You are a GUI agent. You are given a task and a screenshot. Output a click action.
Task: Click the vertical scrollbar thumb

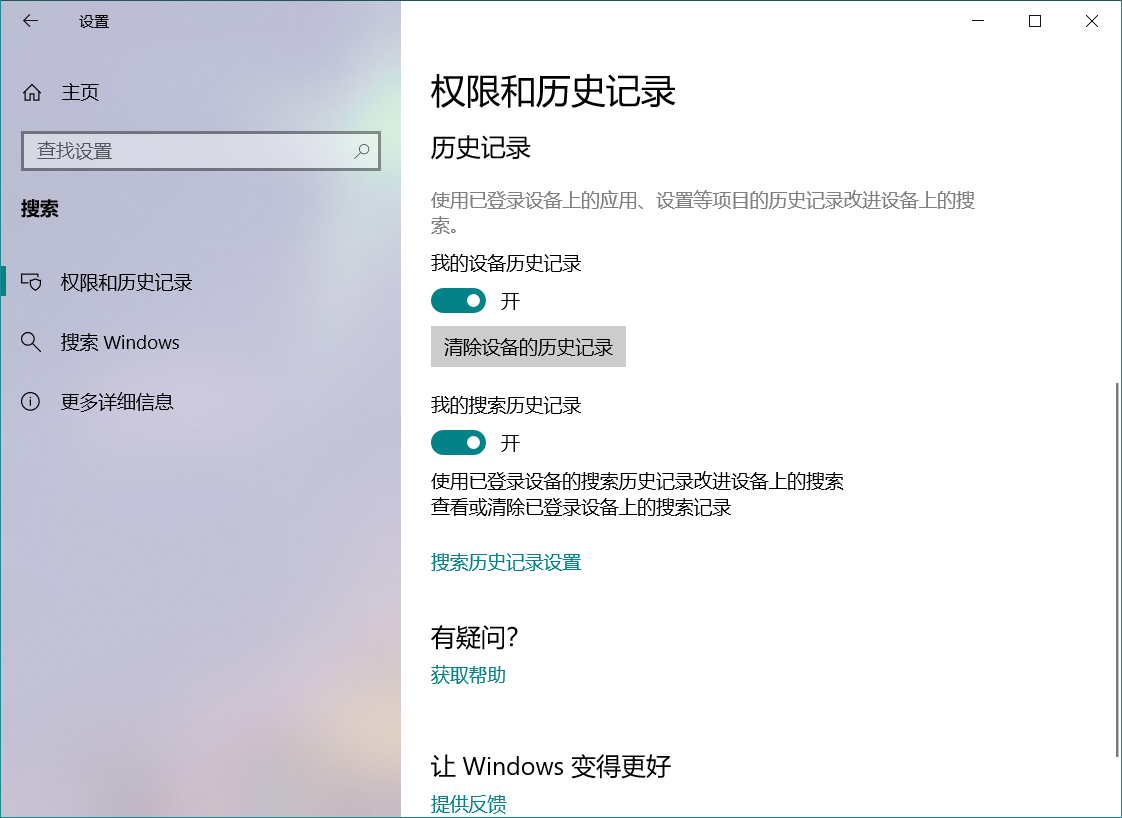[1116, 569]
